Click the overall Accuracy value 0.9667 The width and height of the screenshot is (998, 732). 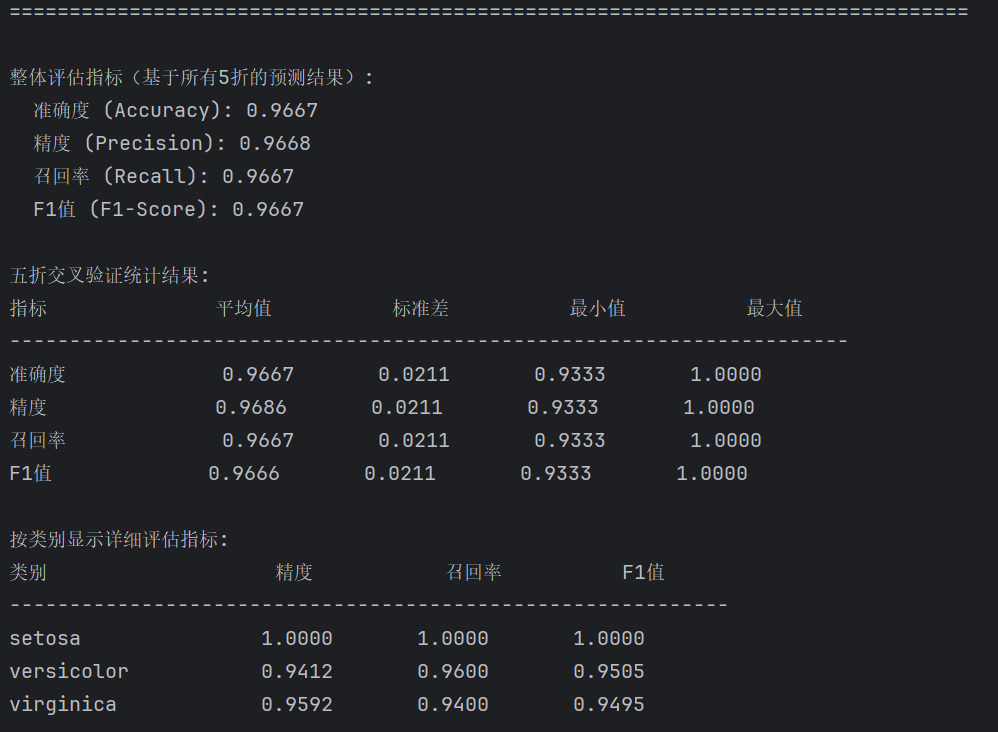click(x=282, y=111)
